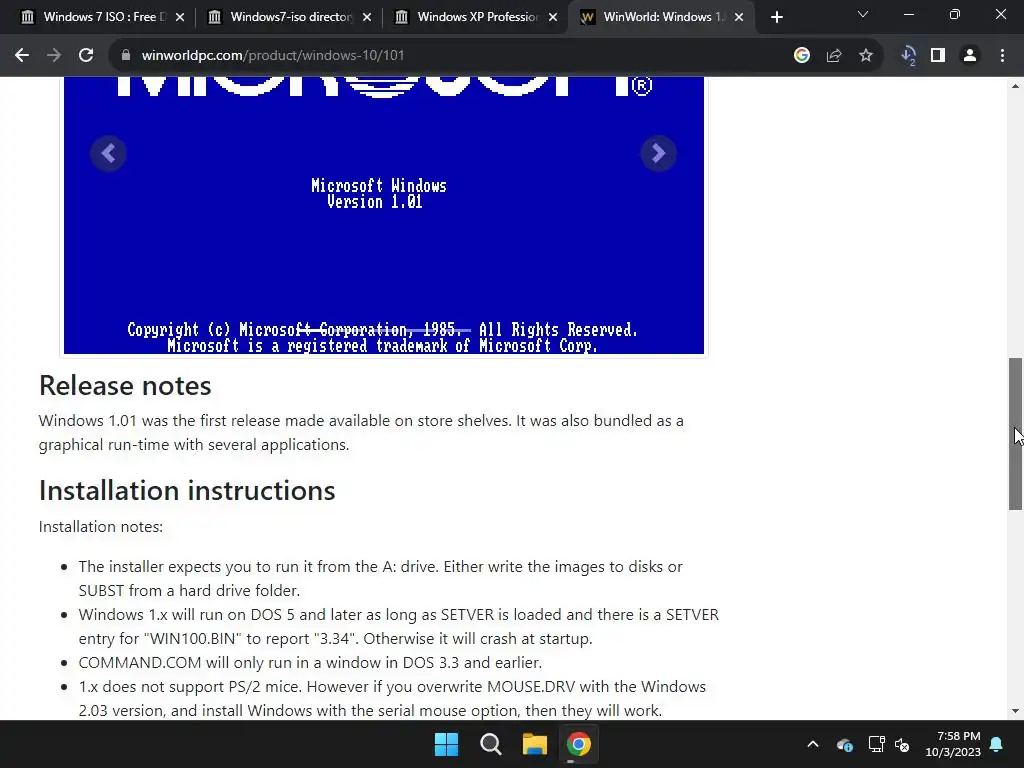The height and width of the screenshot is (768, 1024).
Task: Click the Windows 1.01 screenshot image
Action: click(x=384, y=216)
